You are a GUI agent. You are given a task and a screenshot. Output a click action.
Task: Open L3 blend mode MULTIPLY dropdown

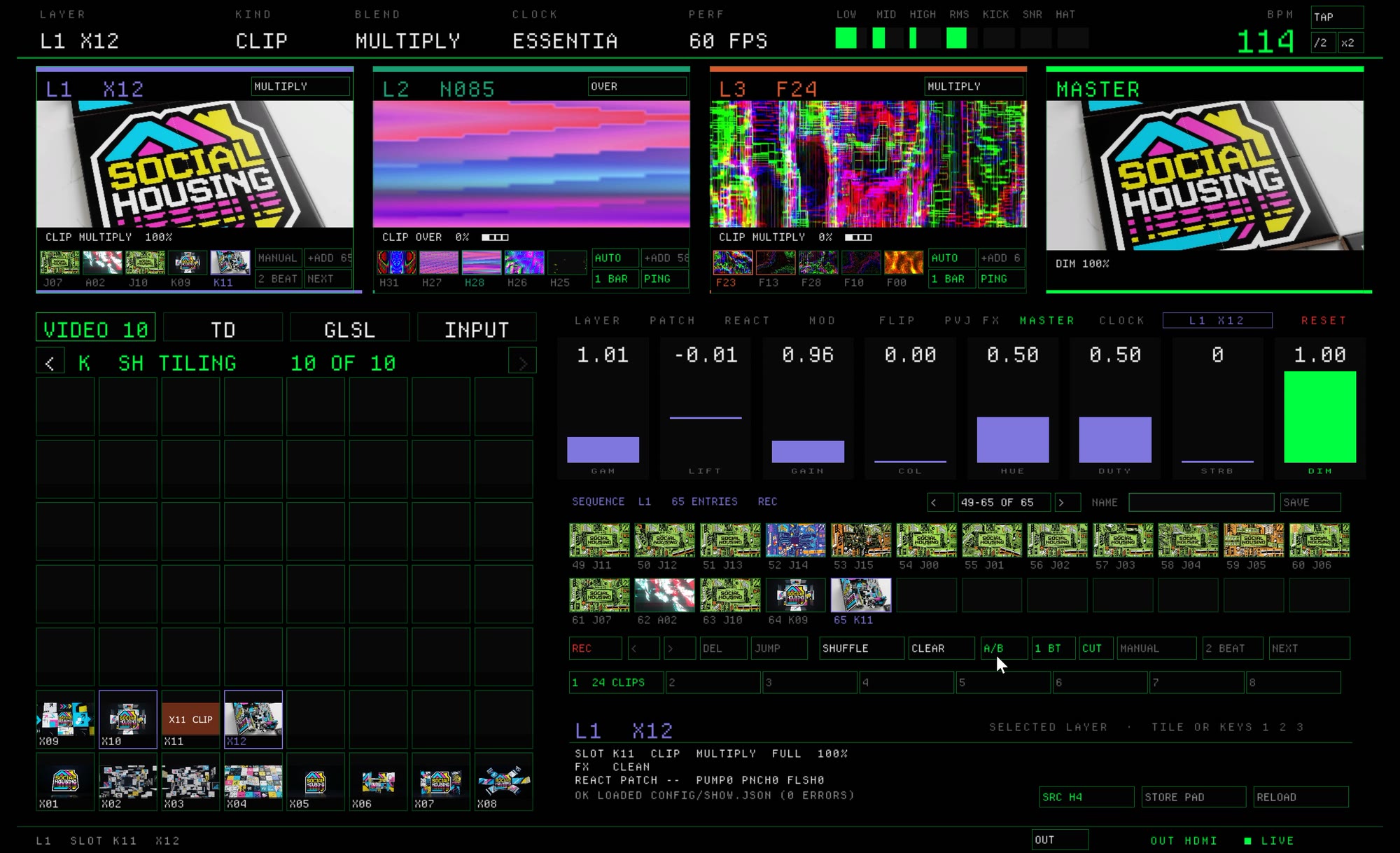click(974, 86)
